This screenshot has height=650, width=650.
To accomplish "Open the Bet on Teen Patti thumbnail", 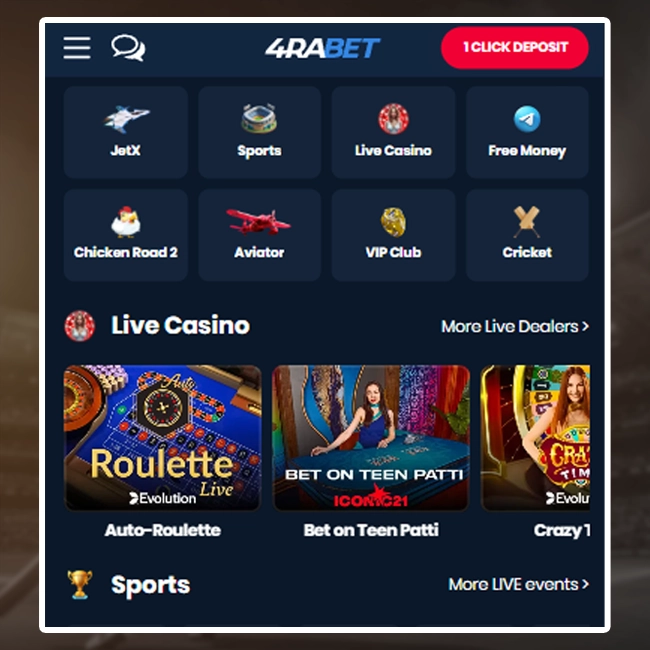I will [371, 438].
